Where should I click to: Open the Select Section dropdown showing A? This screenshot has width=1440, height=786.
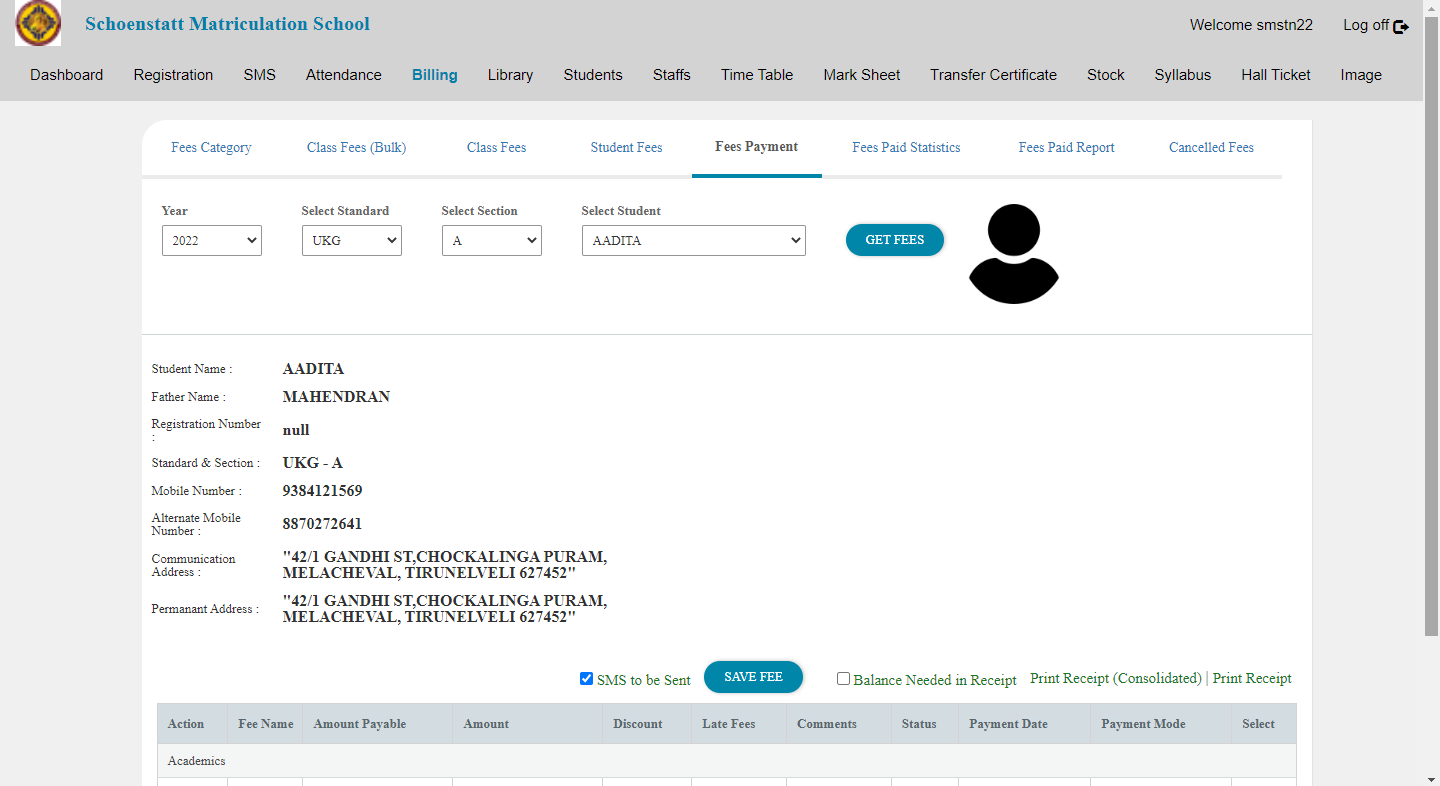[x=491, y=240]
